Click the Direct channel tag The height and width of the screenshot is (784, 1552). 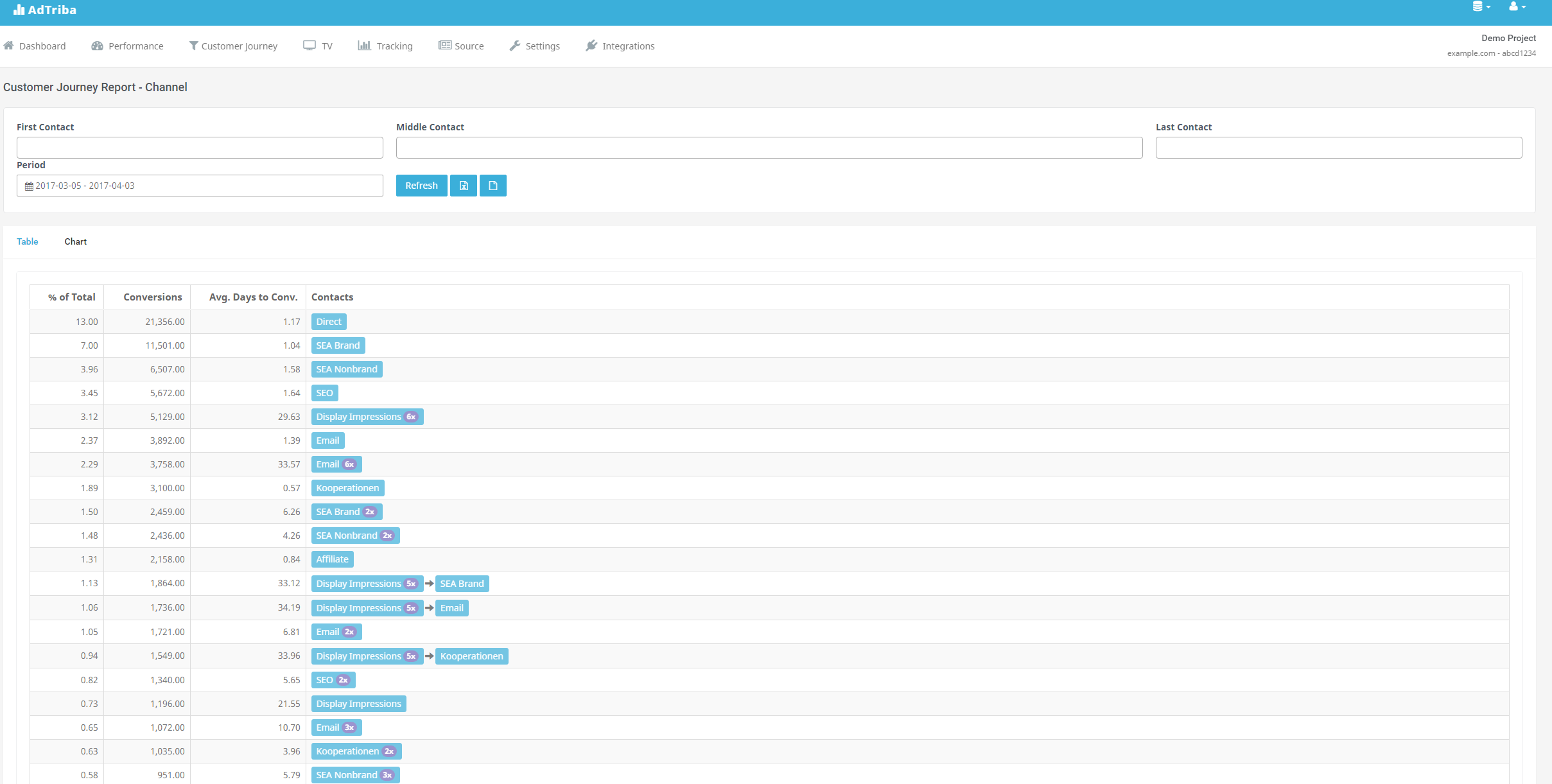[x=328, y=322]
